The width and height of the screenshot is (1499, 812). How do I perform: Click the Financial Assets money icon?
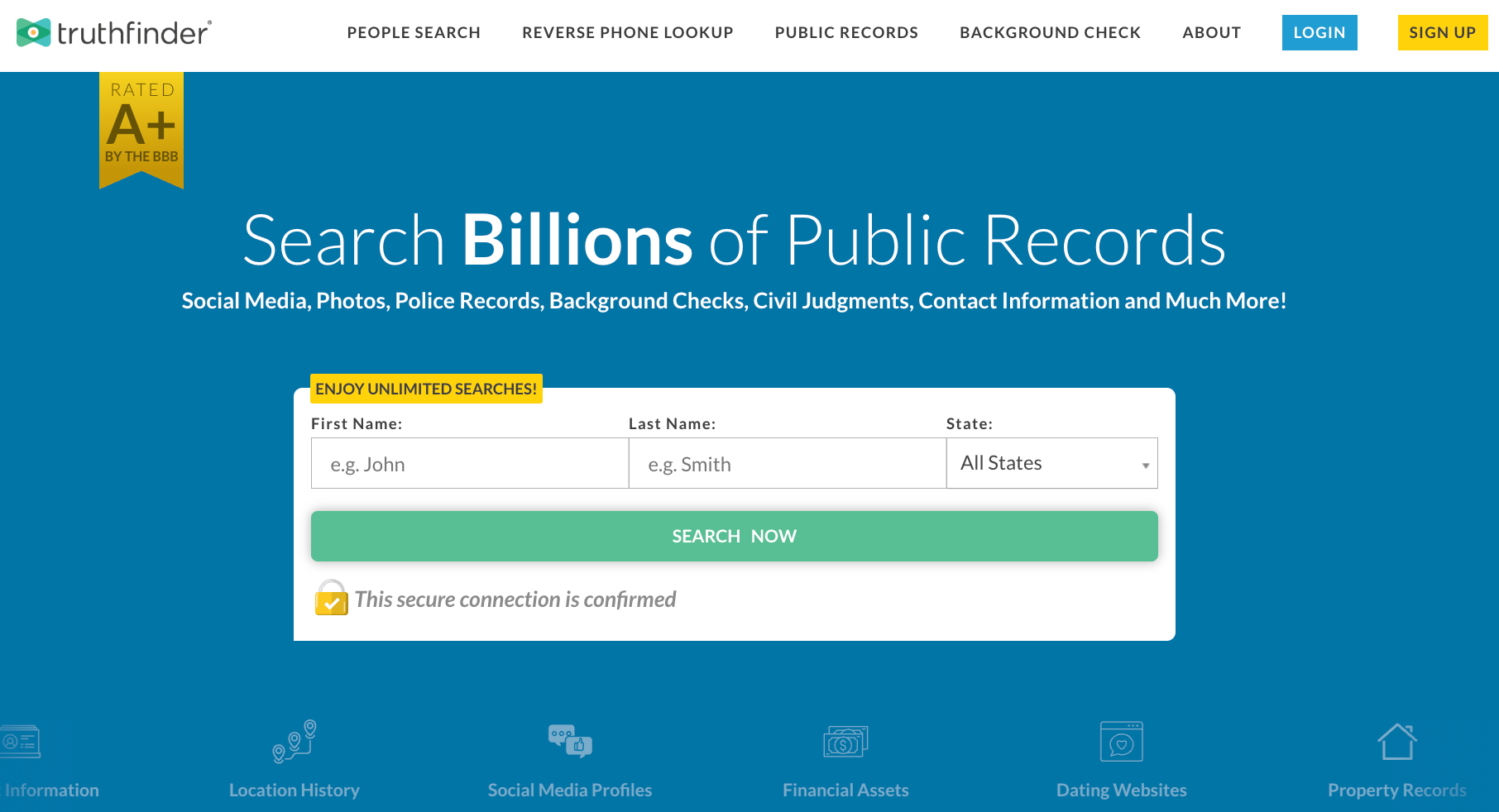click(x=845, y=742)
